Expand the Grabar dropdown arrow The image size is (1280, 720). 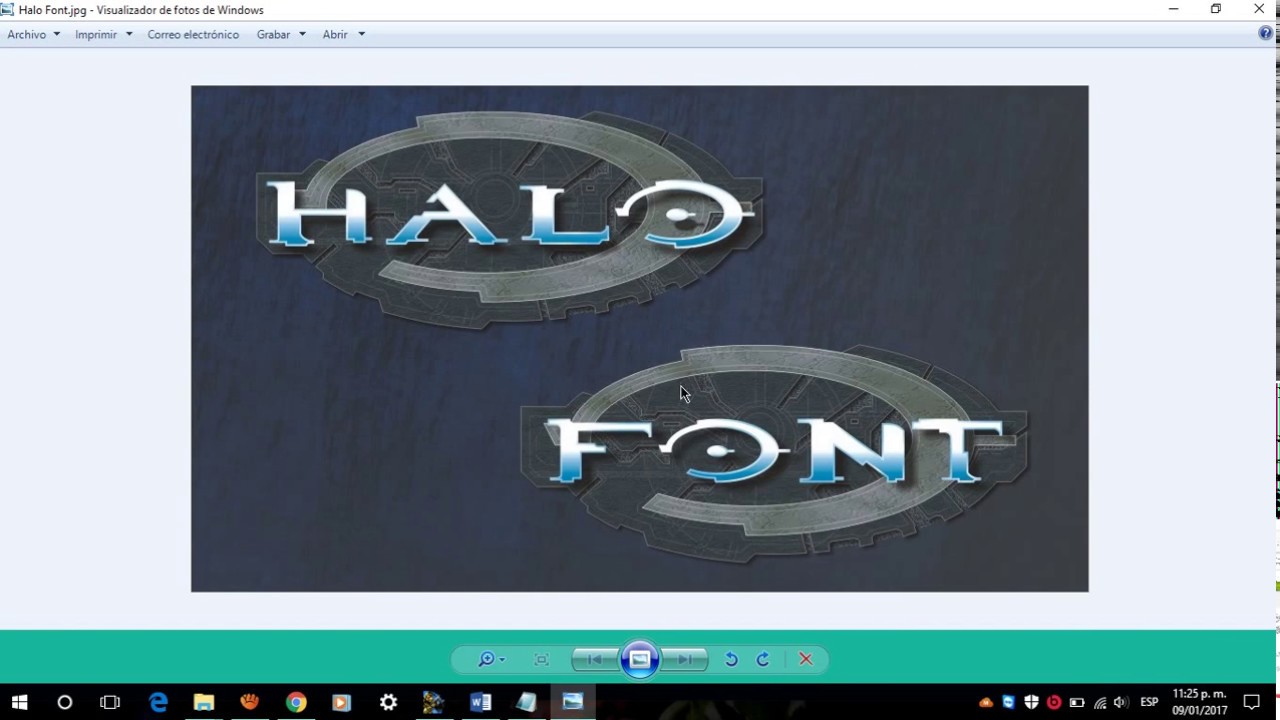pos(302,34)
